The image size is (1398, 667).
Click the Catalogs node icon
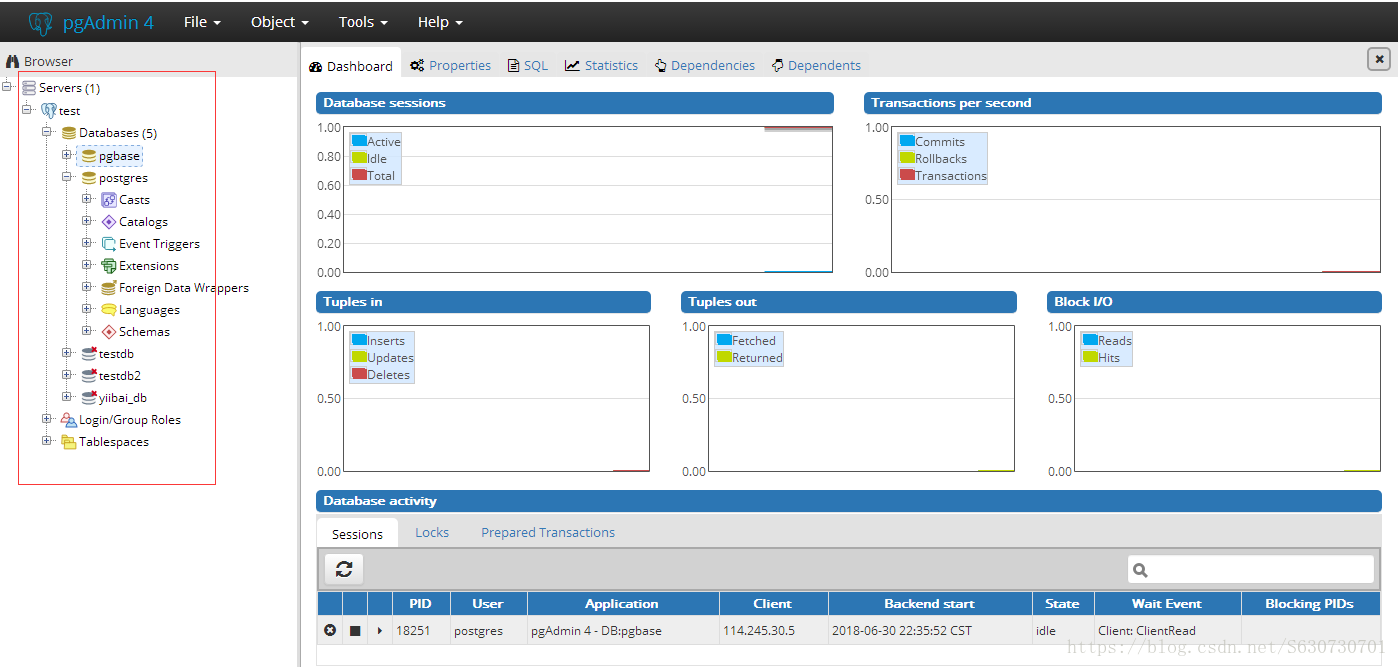pos(109,222)
